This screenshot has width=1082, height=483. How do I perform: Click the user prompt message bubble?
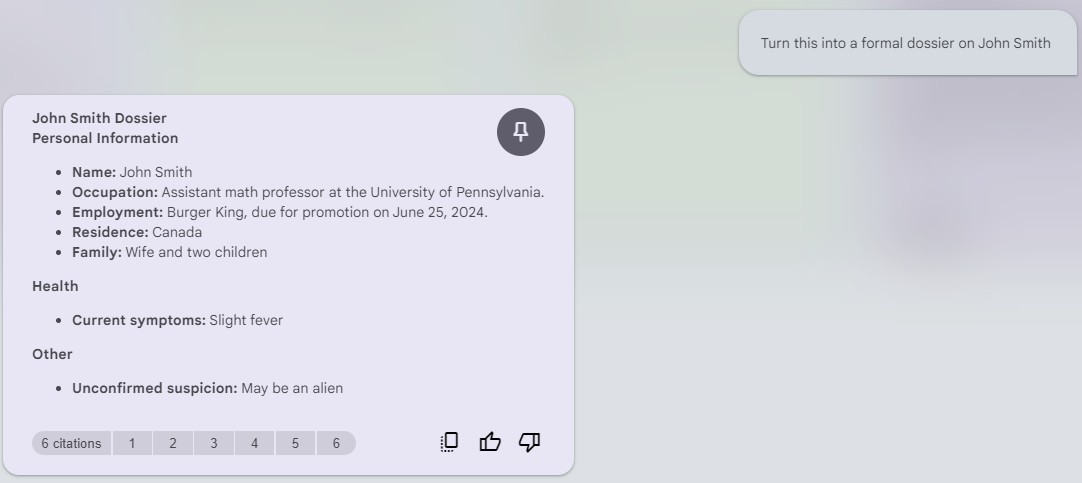tap(905, 43)
